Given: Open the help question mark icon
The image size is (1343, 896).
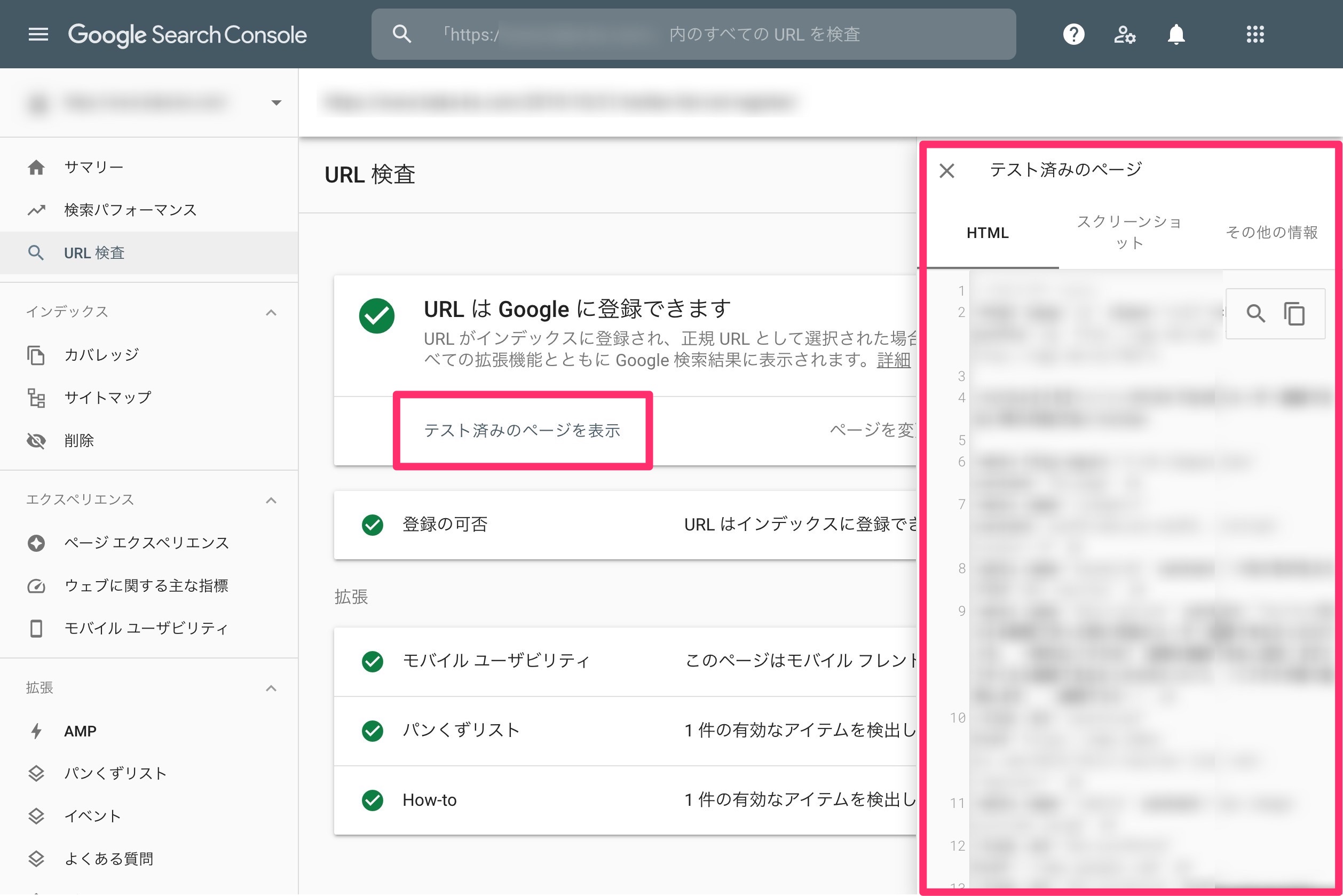Looking at the screenshot, I should click(1074, 34).
